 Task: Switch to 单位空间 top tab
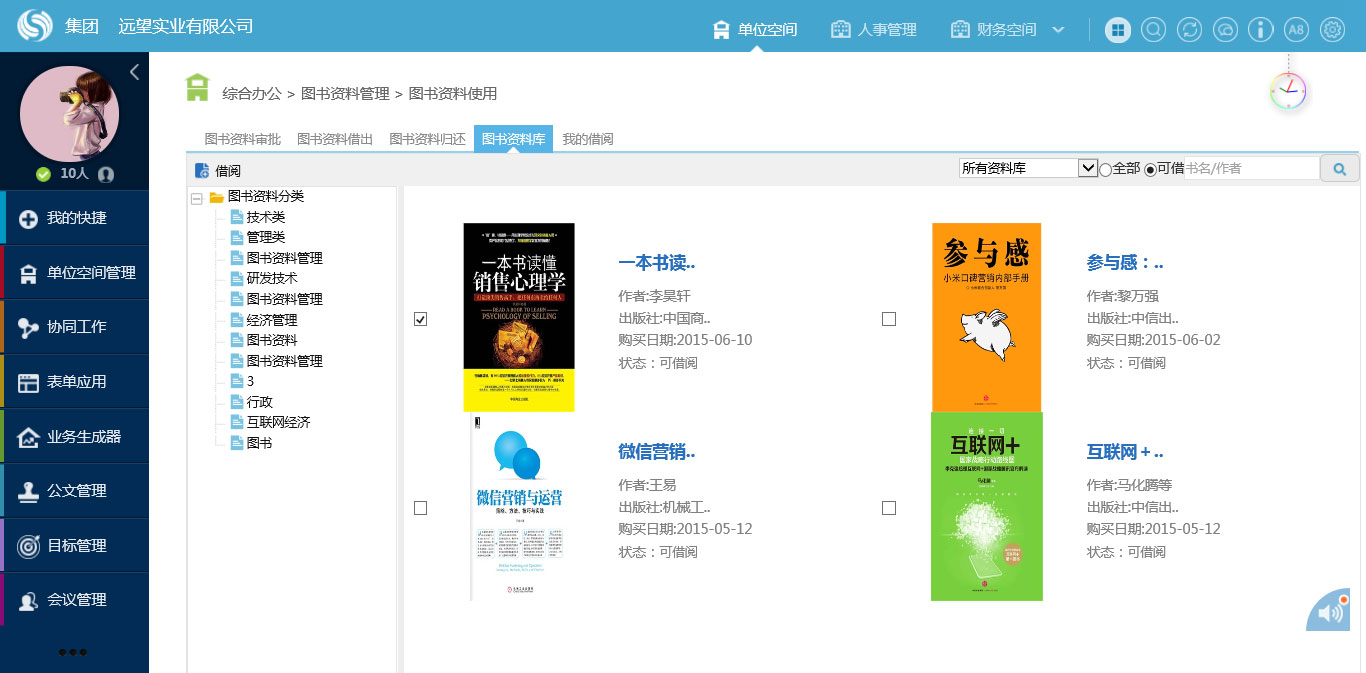(x=755, y=29)
